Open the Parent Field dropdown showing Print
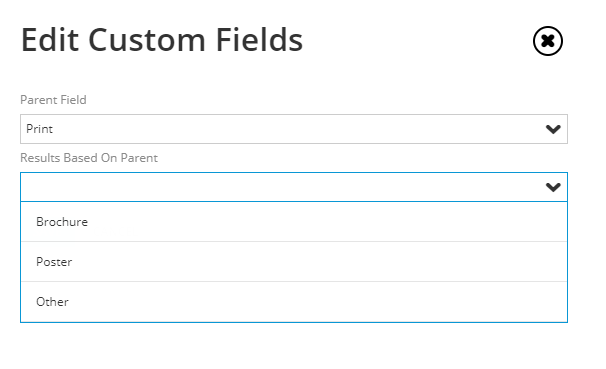606x369 pixels. point(294,129)
